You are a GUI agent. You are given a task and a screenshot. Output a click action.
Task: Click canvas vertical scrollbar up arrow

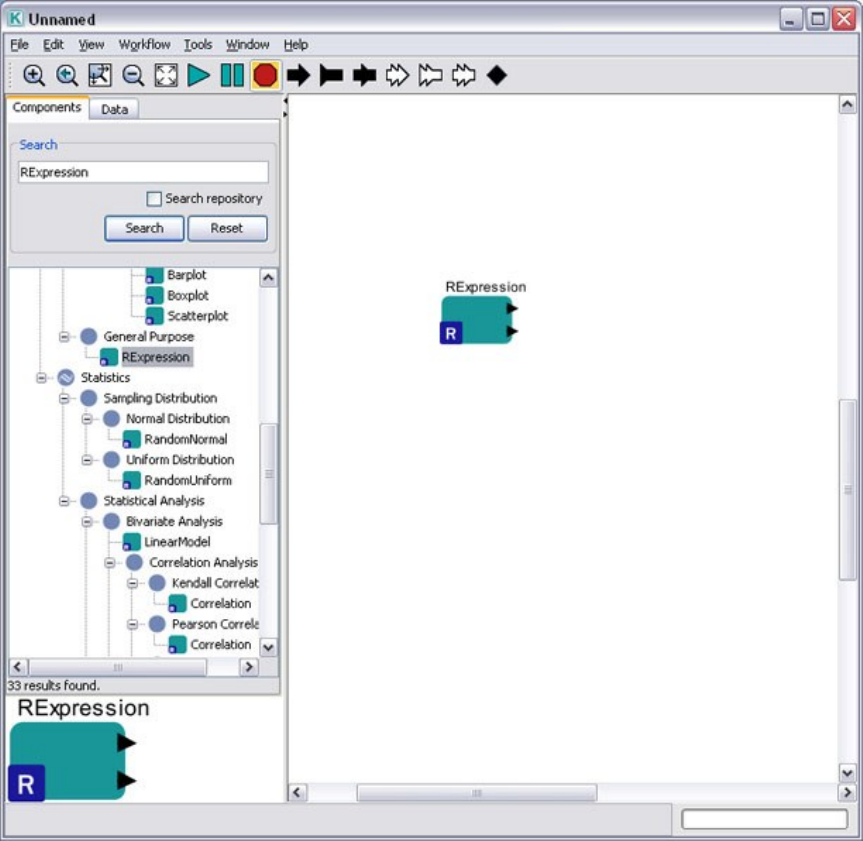tap(847, 104)
